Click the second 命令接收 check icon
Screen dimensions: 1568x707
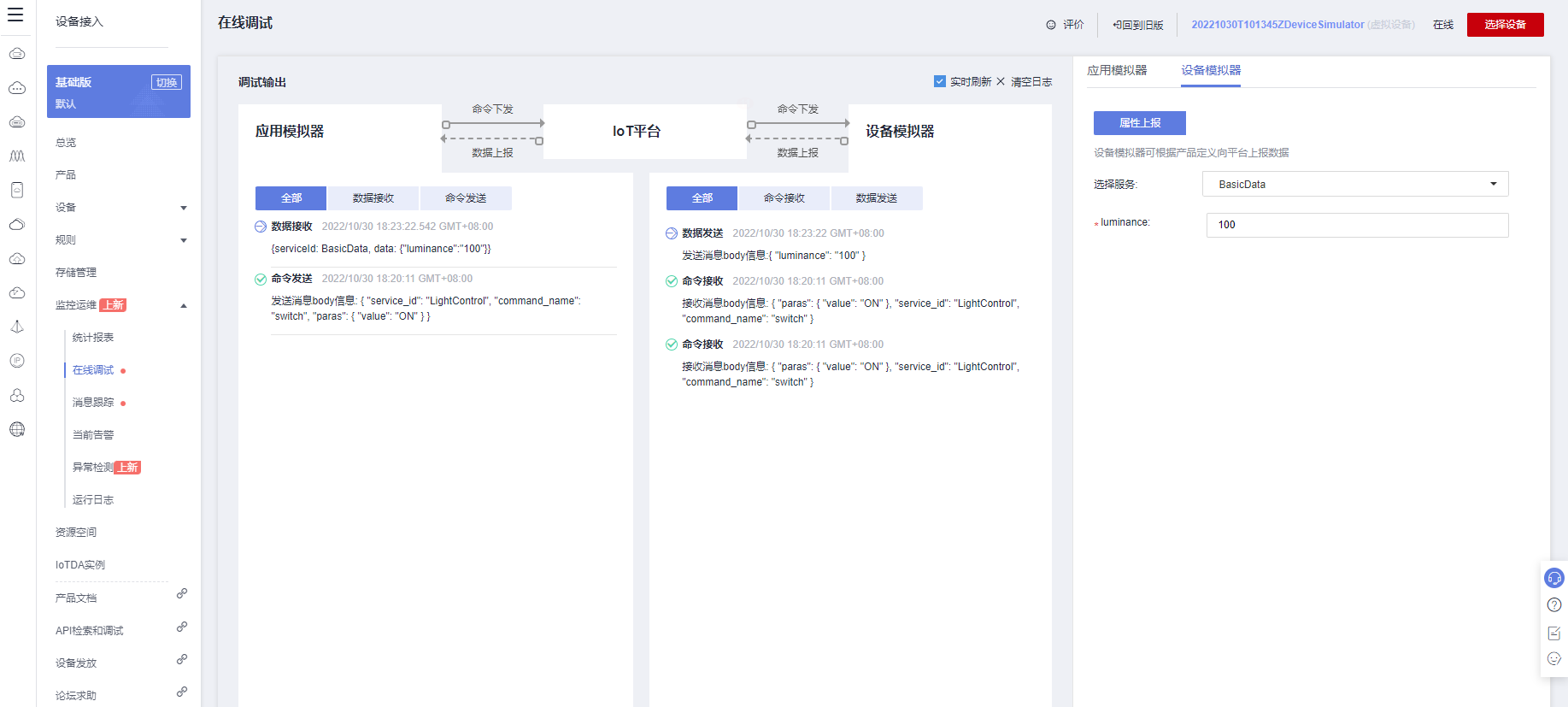(x=672, y=345)
